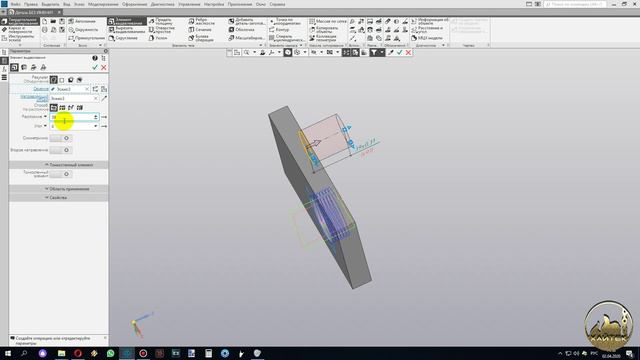The height and width of the screenshot is (360, 640).
Task: Open the Файл menu
Action: (16, 4)
